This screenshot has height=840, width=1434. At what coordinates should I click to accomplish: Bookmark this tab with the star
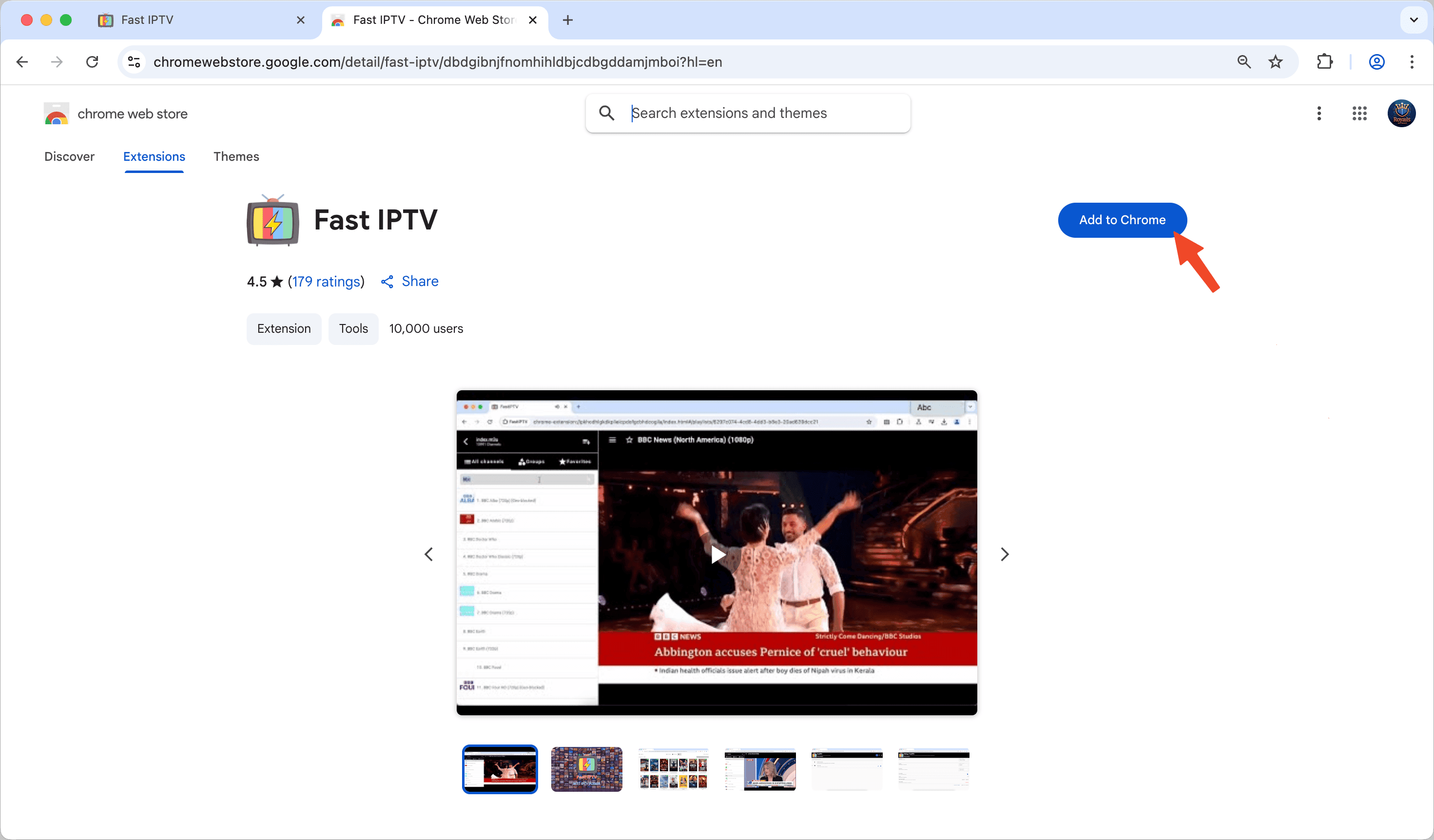(1276, 62)
